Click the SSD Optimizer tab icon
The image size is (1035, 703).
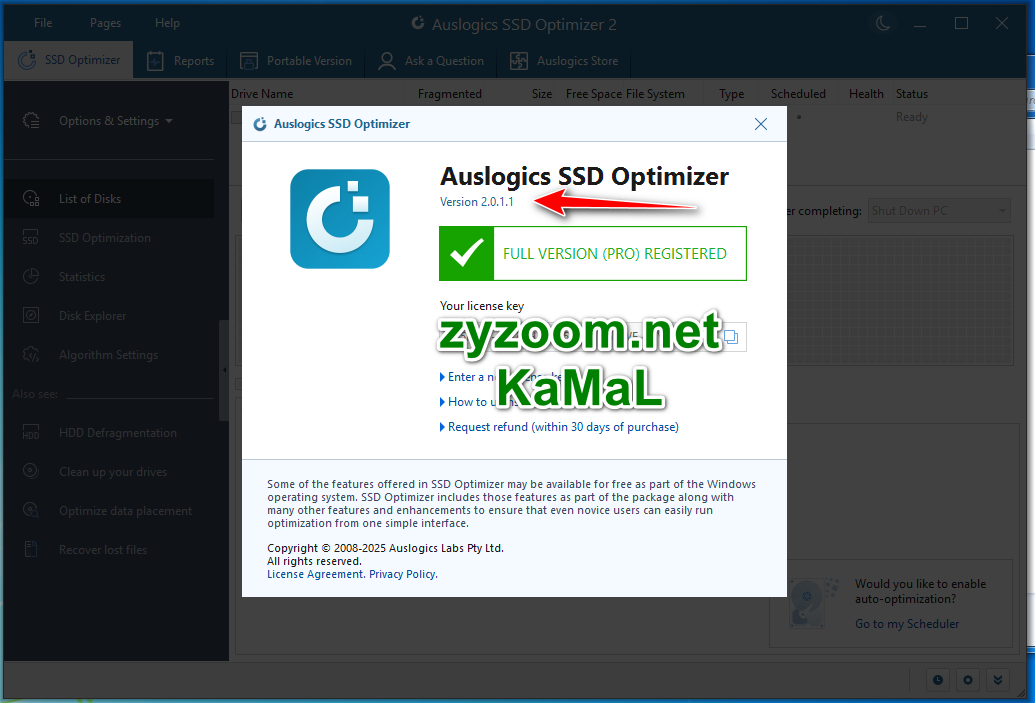[27, 60]
